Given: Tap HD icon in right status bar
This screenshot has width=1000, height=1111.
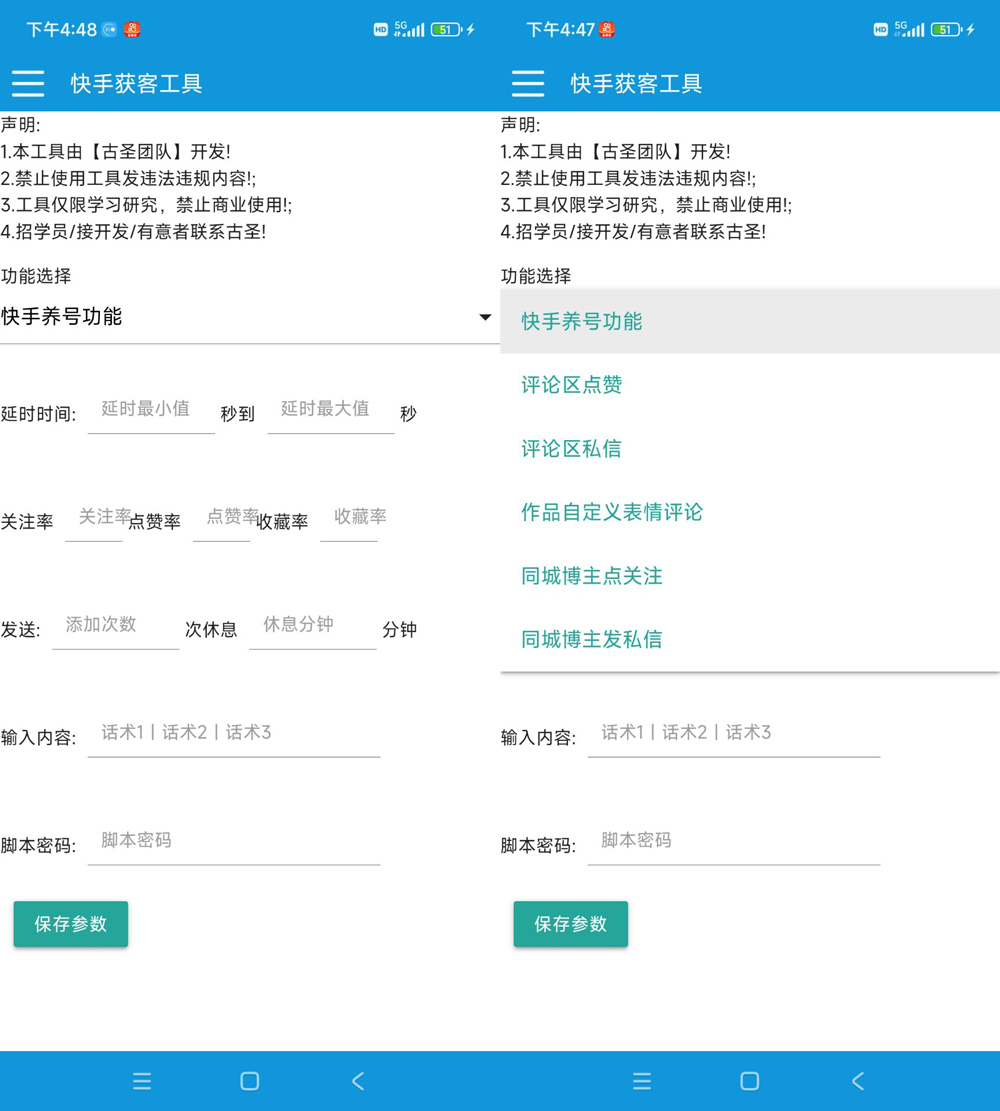Looking at the screenshot, I should pyautogui.click(x=880, y=30).
